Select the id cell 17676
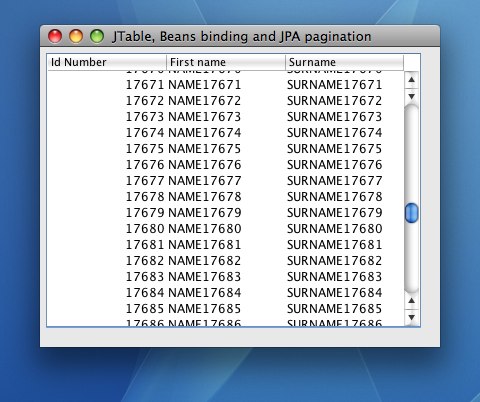This screenshot has height=402, width=480. (x=107, y=165)
